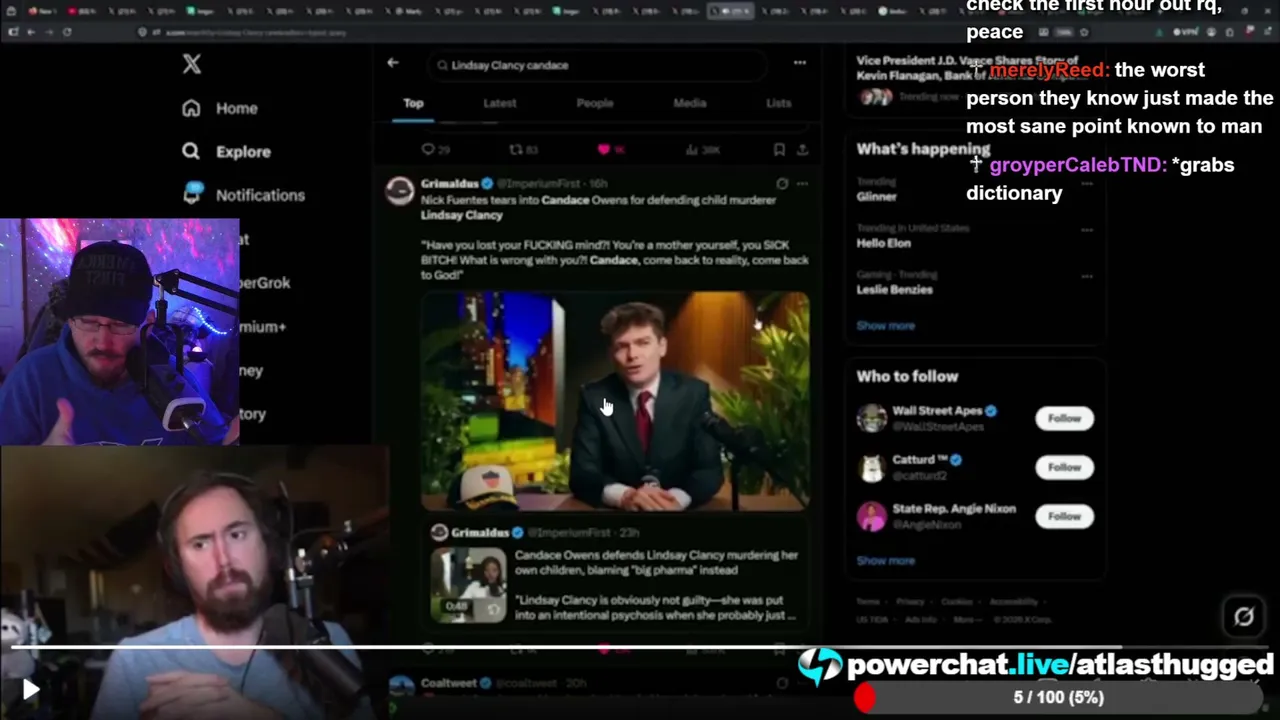Click the Grok icon on Grimaldus tweet
The height and width of the screenshot is (720, 1280).
[x=782, y=184]
